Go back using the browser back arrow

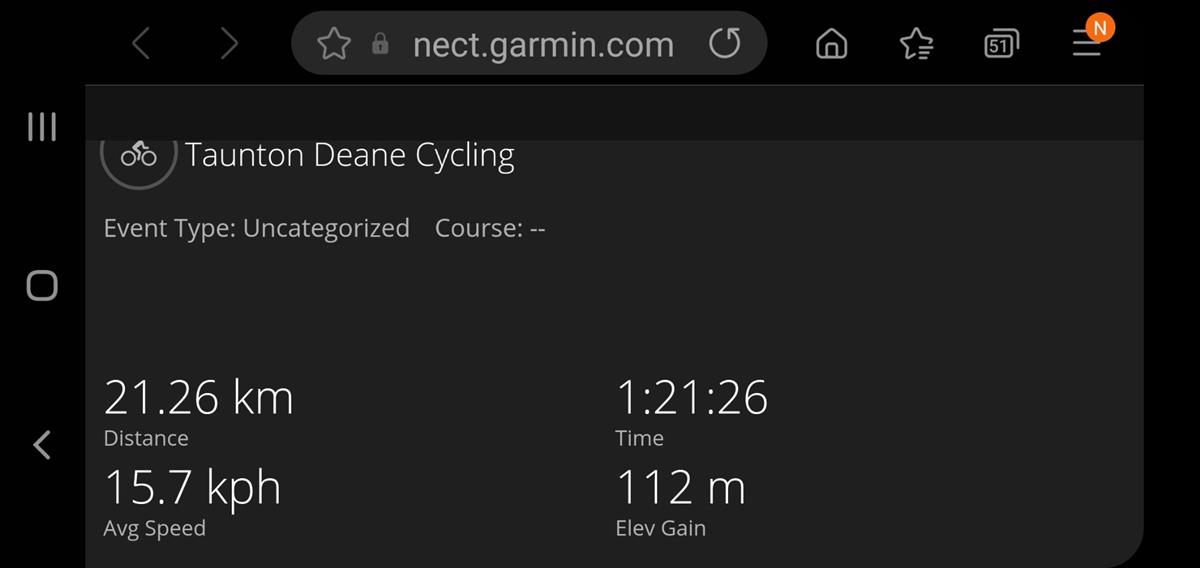pos(141,44)
